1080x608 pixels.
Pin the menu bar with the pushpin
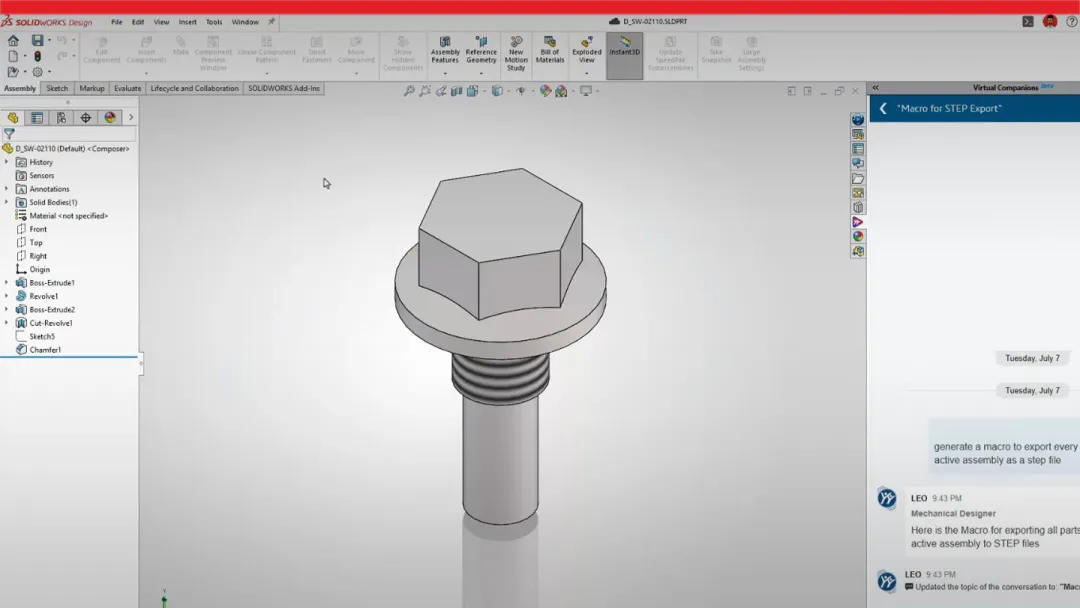(271, 22)
